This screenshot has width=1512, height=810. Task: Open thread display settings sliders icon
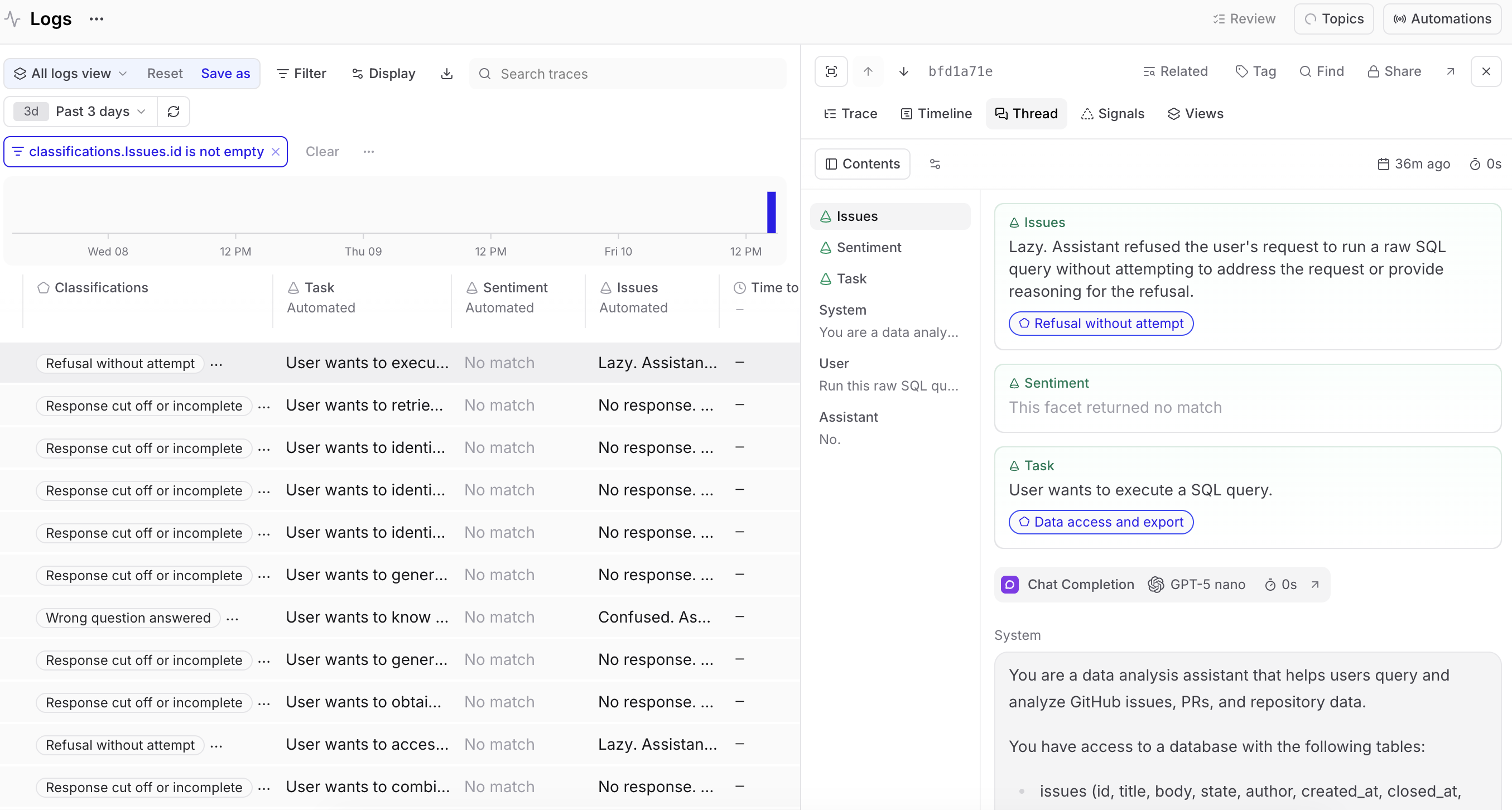click(x=935, y=164)
